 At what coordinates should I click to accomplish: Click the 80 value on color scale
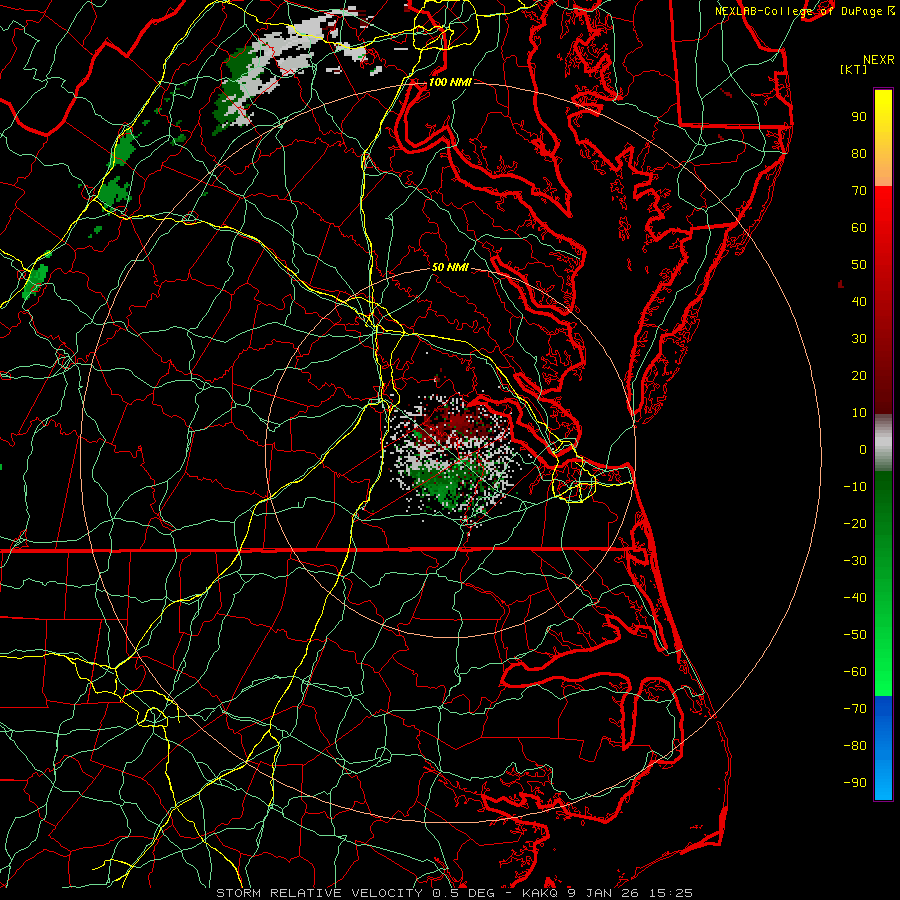coord(859,154)
